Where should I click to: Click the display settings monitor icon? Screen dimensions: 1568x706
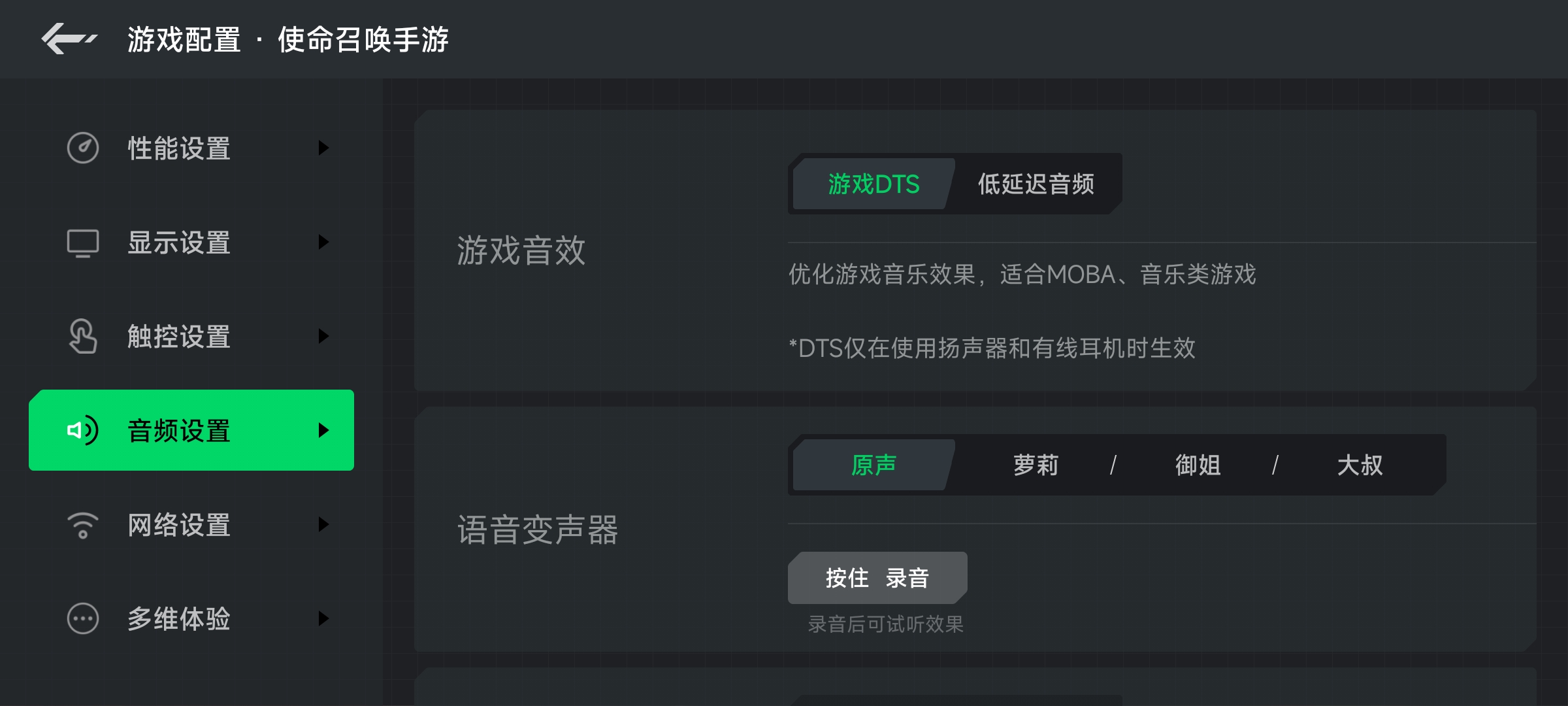tap(83, 243)
